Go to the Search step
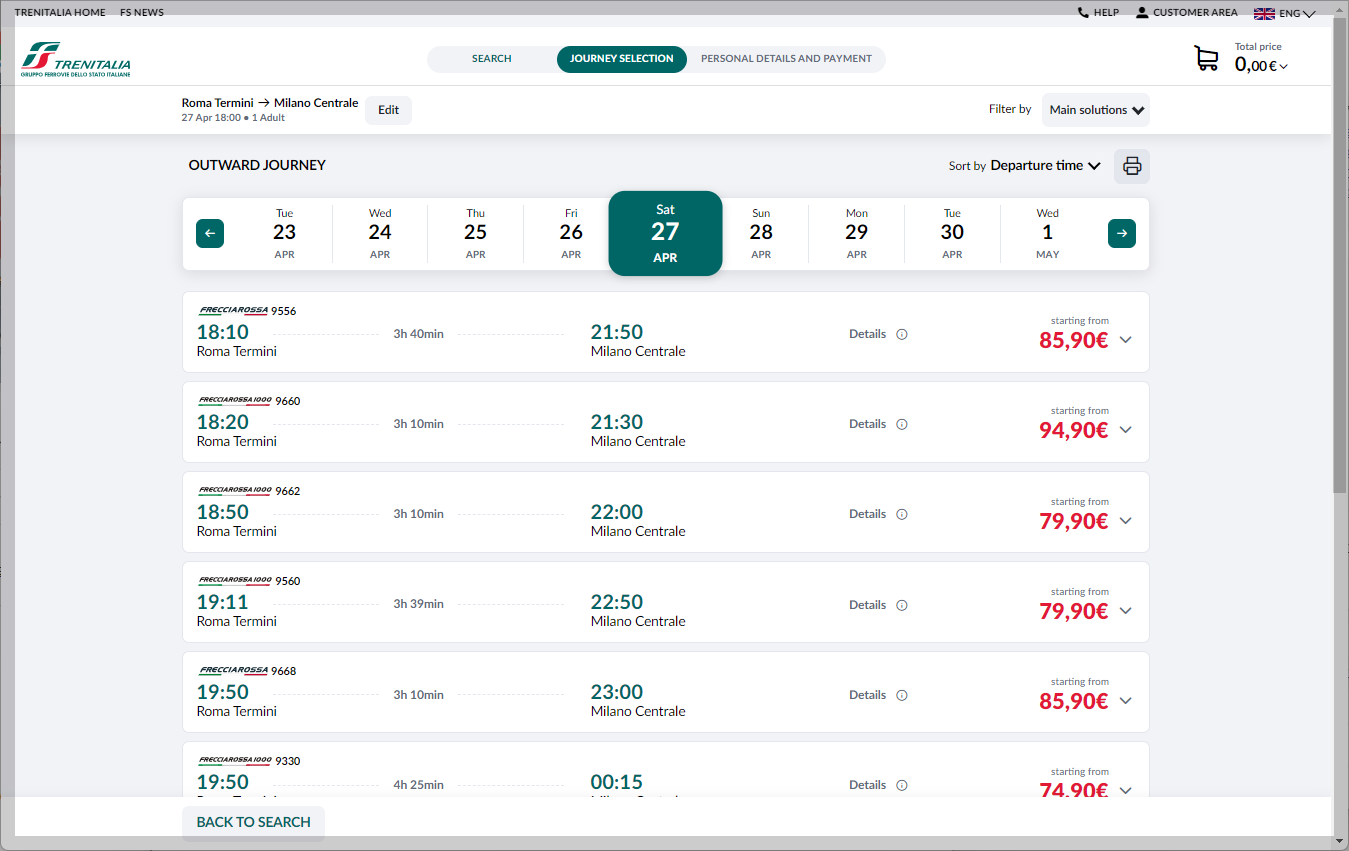The image size is (1349, 851). point(492,59)
